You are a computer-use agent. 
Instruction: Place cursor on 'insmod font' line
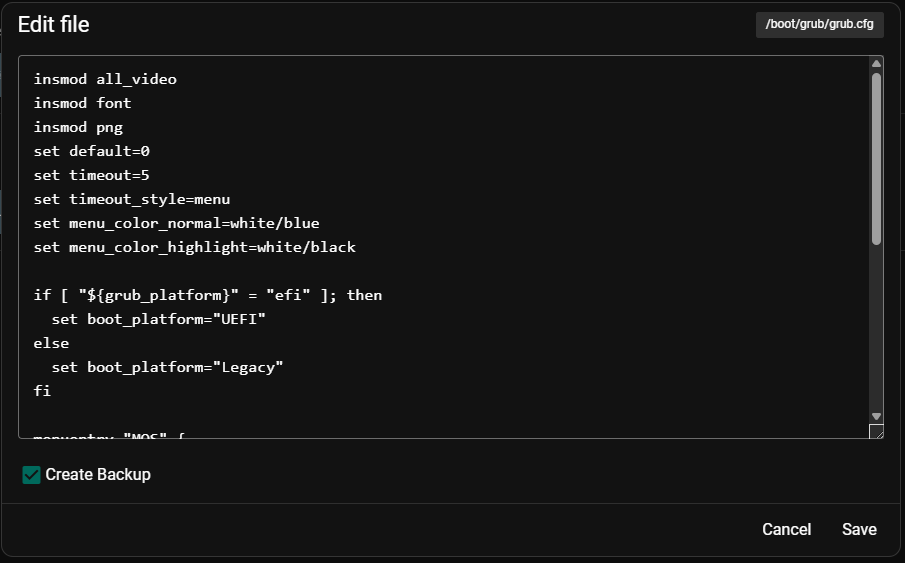pos(83,103)
